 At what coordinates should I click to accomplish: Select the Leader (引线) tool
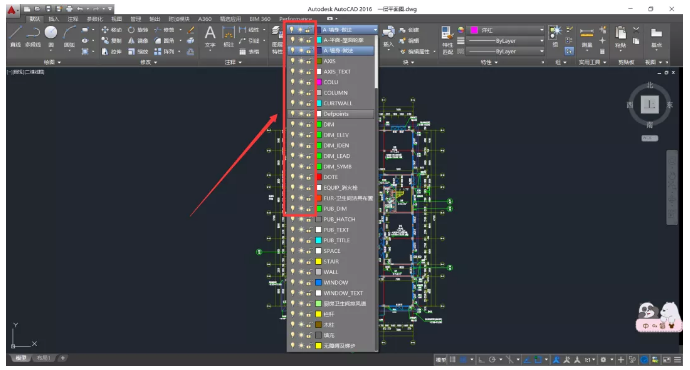[x=249, y=40]
